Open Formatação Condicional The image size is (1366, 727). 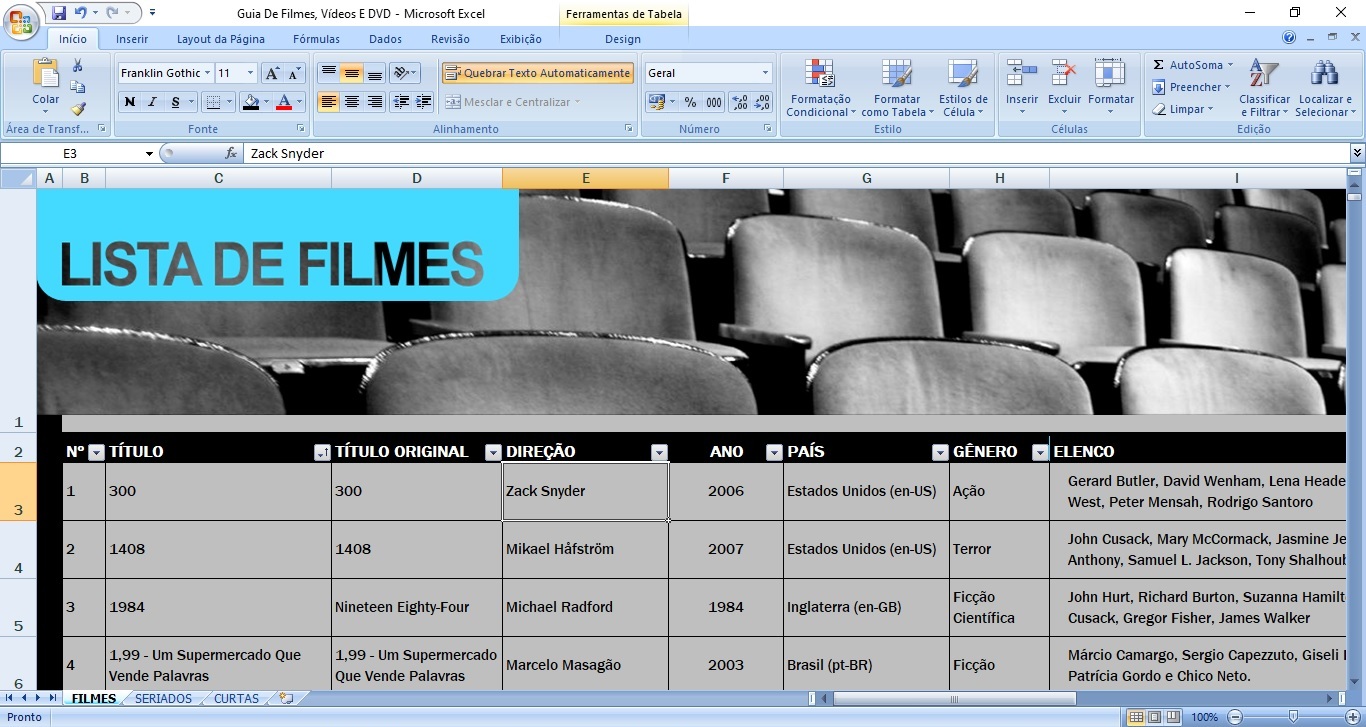pyautogui.click(x=820, y=88)
